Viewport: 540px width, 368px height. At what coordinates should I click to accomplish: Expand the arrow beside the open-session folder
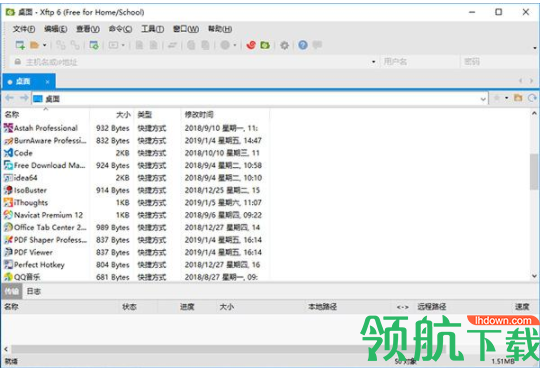[x=44, y=45]
